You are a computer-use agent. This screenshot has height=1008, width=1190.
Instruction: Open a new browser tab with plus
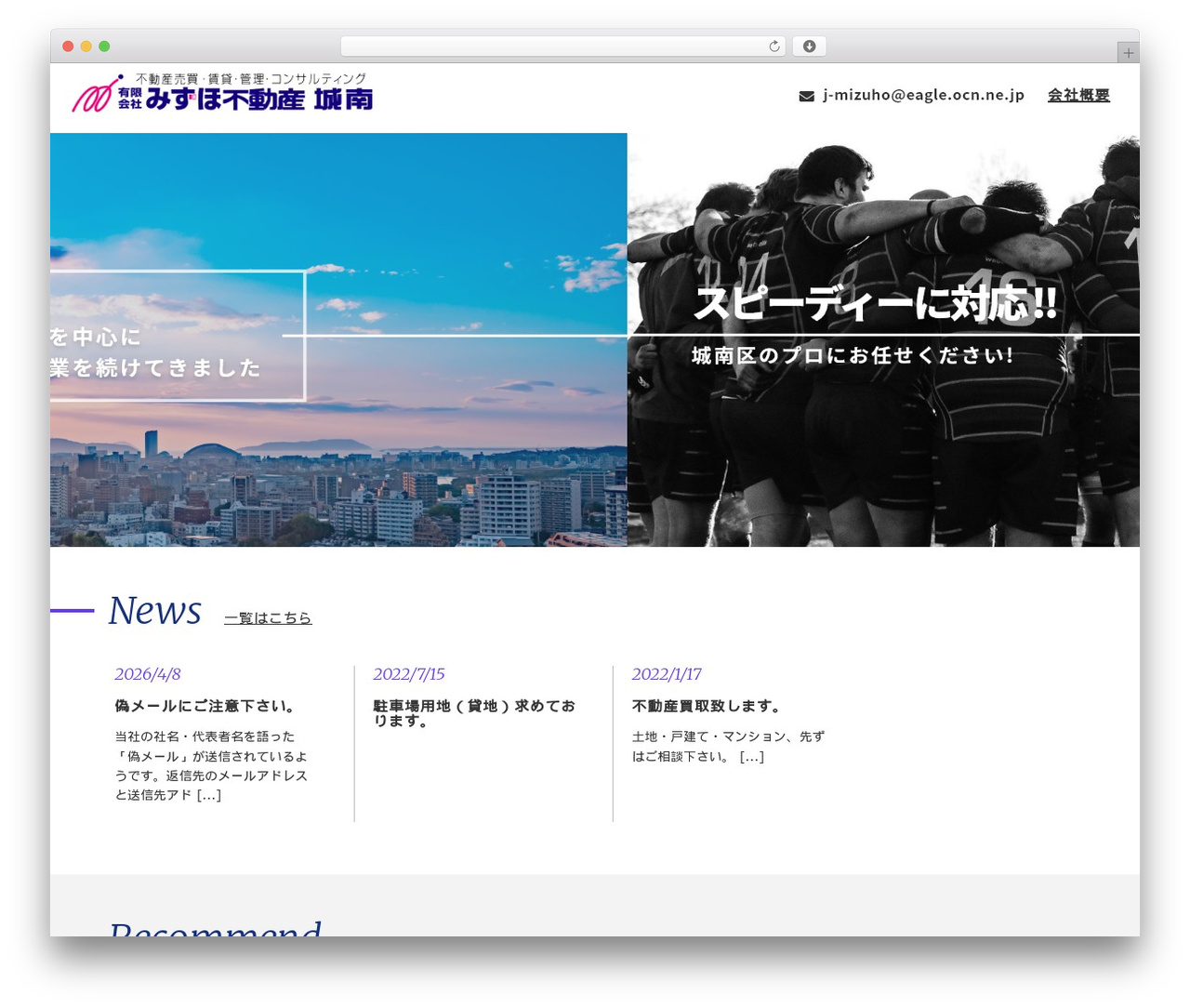pos(1128,53)
